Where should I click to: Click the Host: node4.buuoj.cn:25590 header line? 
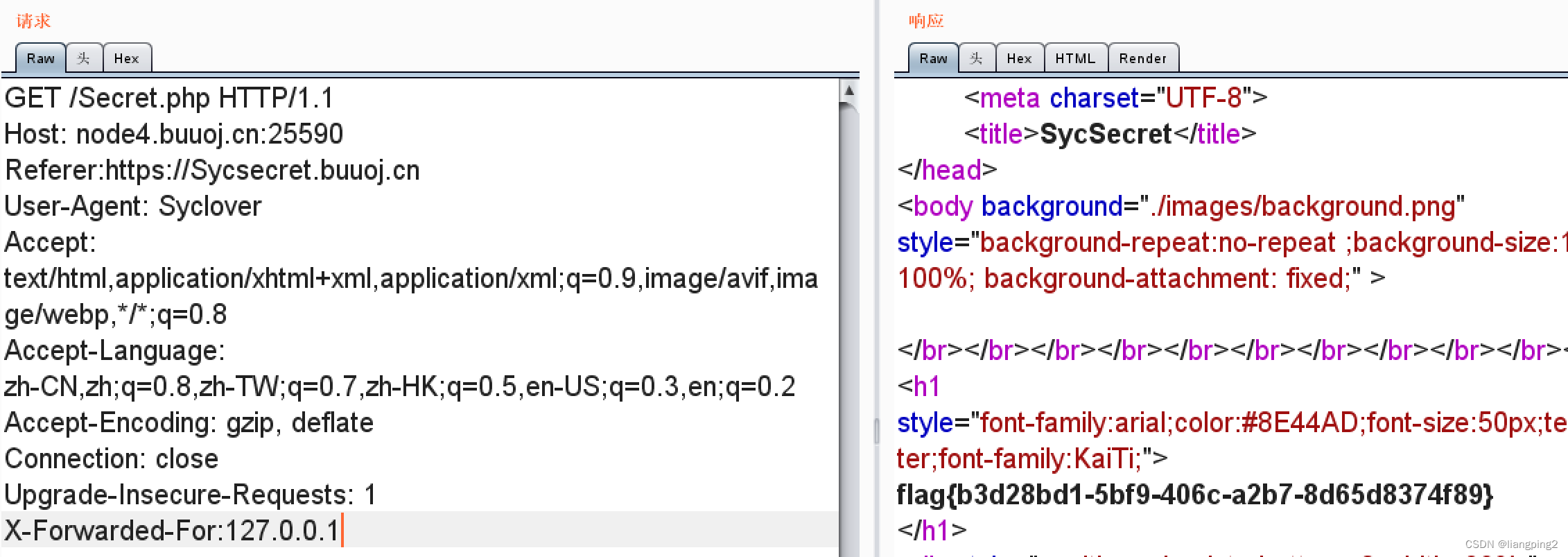[174, 134]
